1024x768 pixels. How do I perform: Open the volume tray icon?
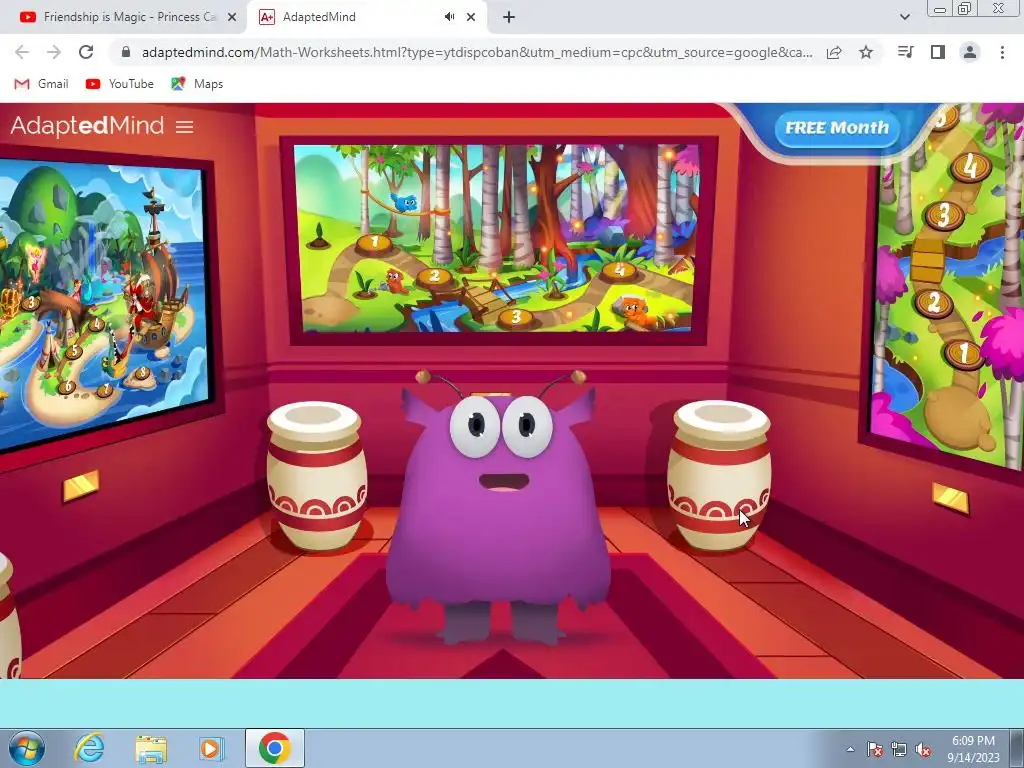coord(923,749)
